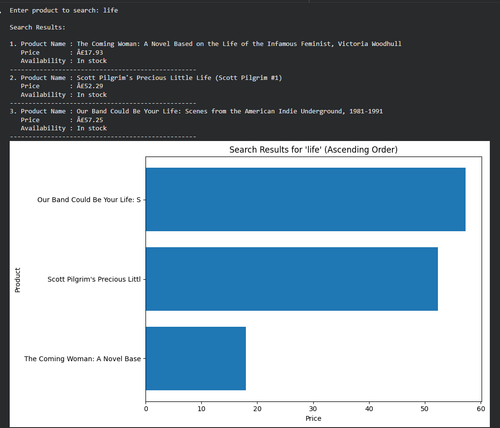Click the 'Our Band Could Be Your Life' bar
500x428 pixels.
306,199
